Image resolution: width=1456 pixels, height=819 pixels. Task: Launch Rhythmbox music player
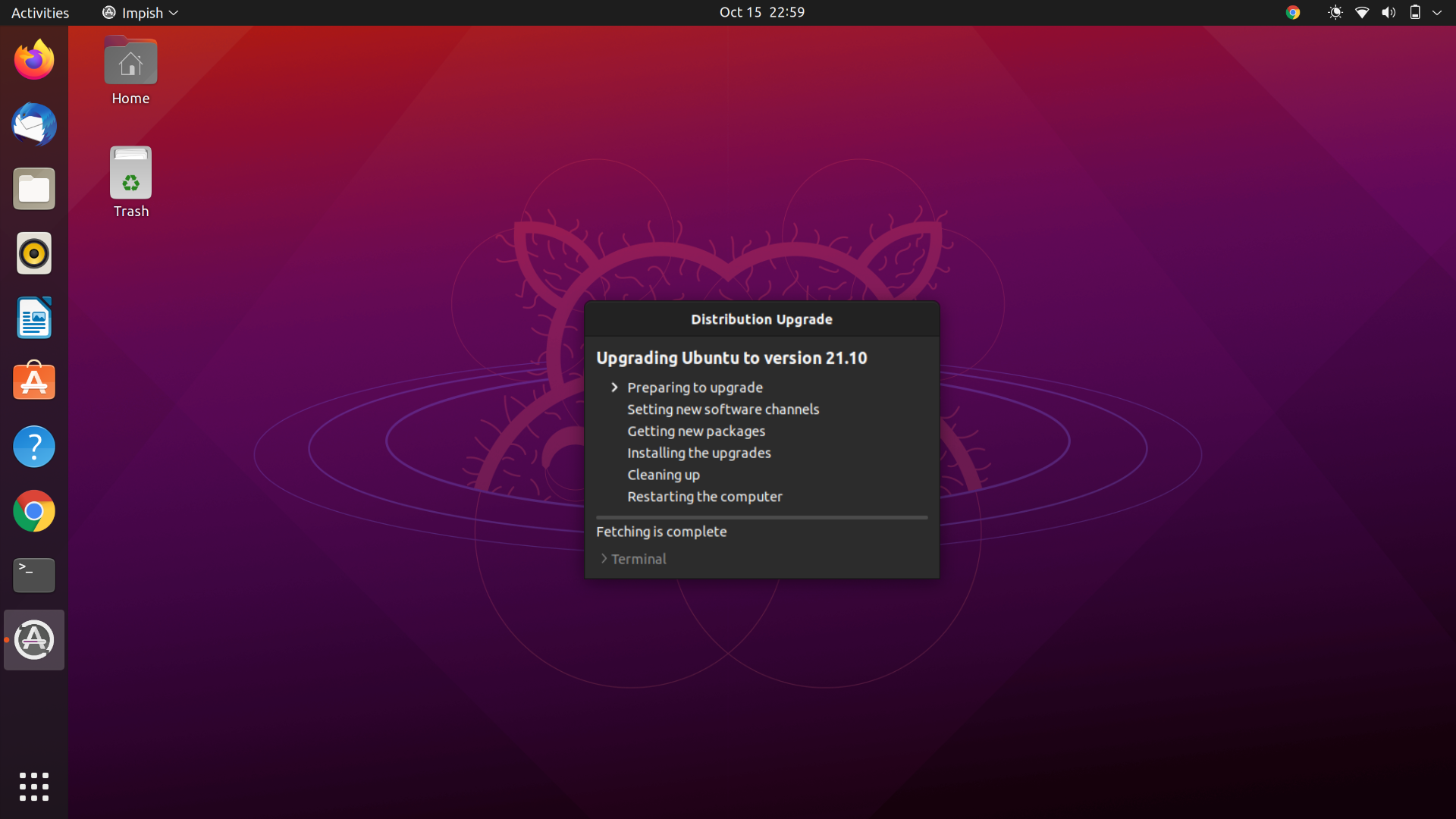pos(34,253)
